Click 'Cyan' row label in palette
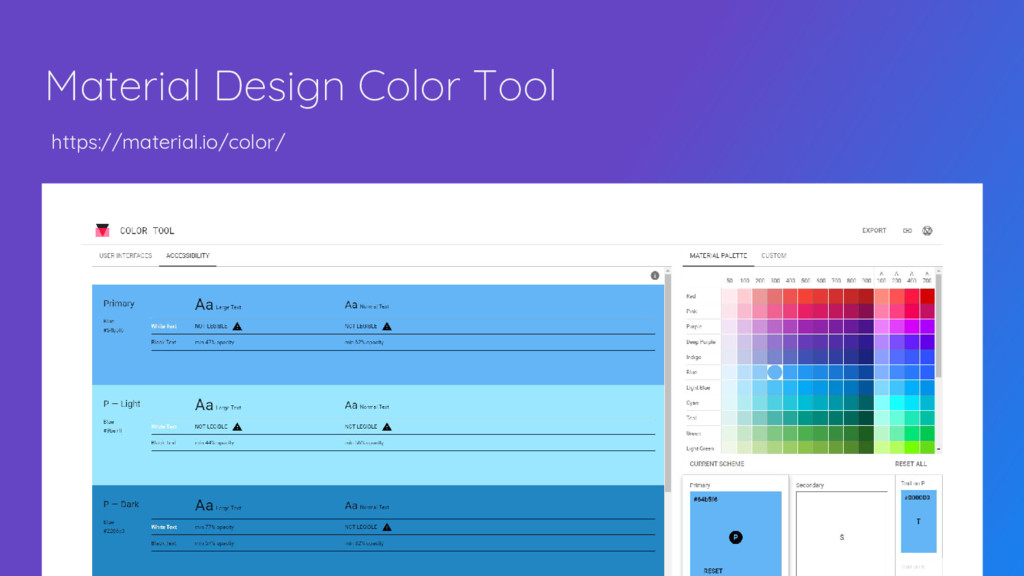This screenshot has height=576, width=1024. click(692, 403)
